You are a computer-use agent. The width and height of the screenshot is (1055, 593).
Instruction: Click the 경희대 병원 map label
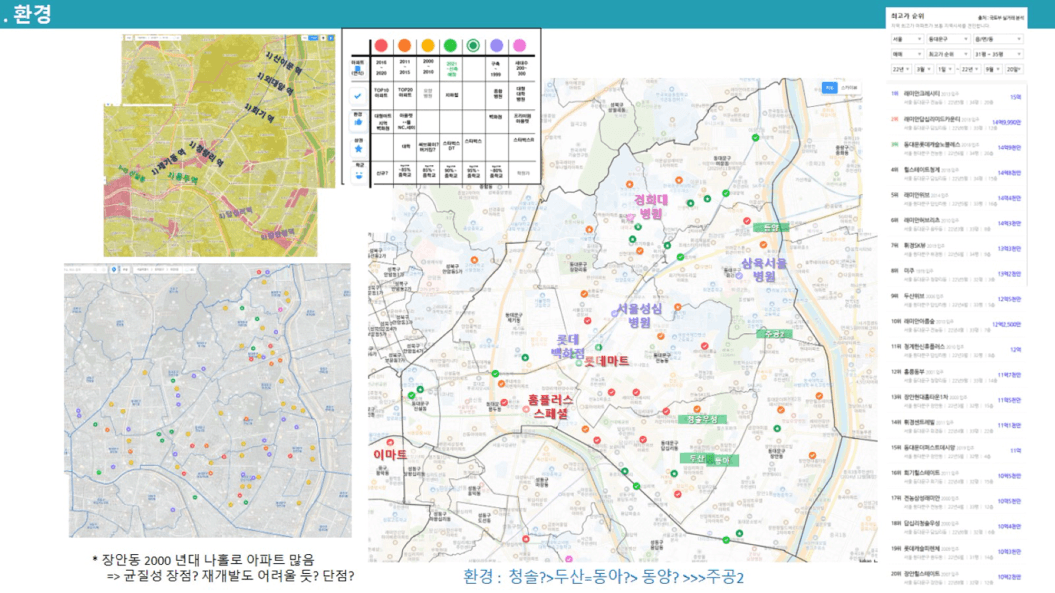pyautogui.click(x=651, y=207)
